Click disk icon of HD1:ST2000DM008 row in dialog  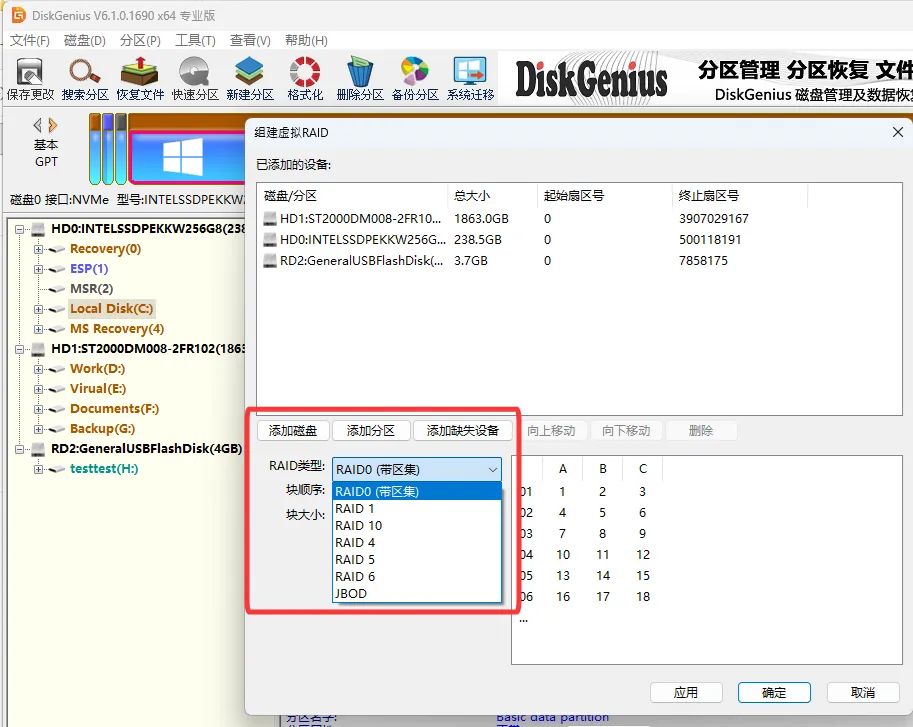click(270, 218)
